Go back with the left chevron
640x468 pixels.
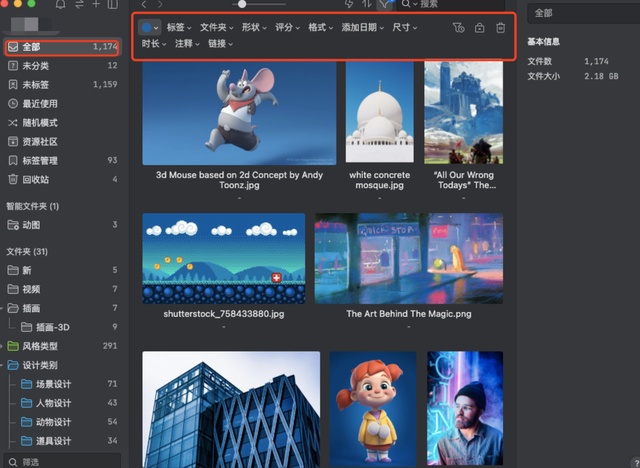144,4
